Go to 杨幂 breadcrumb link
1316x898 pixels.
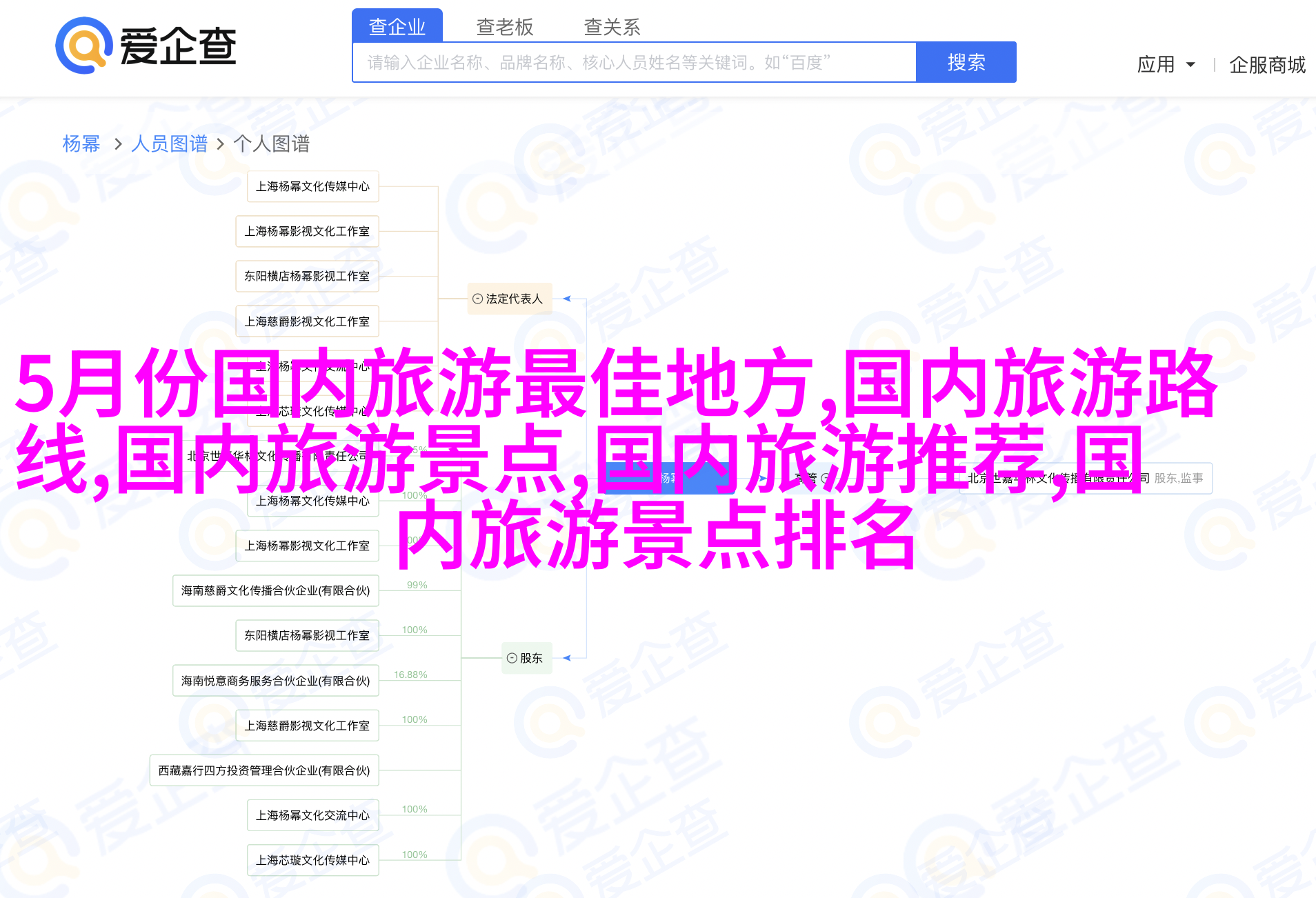point(81,143)
